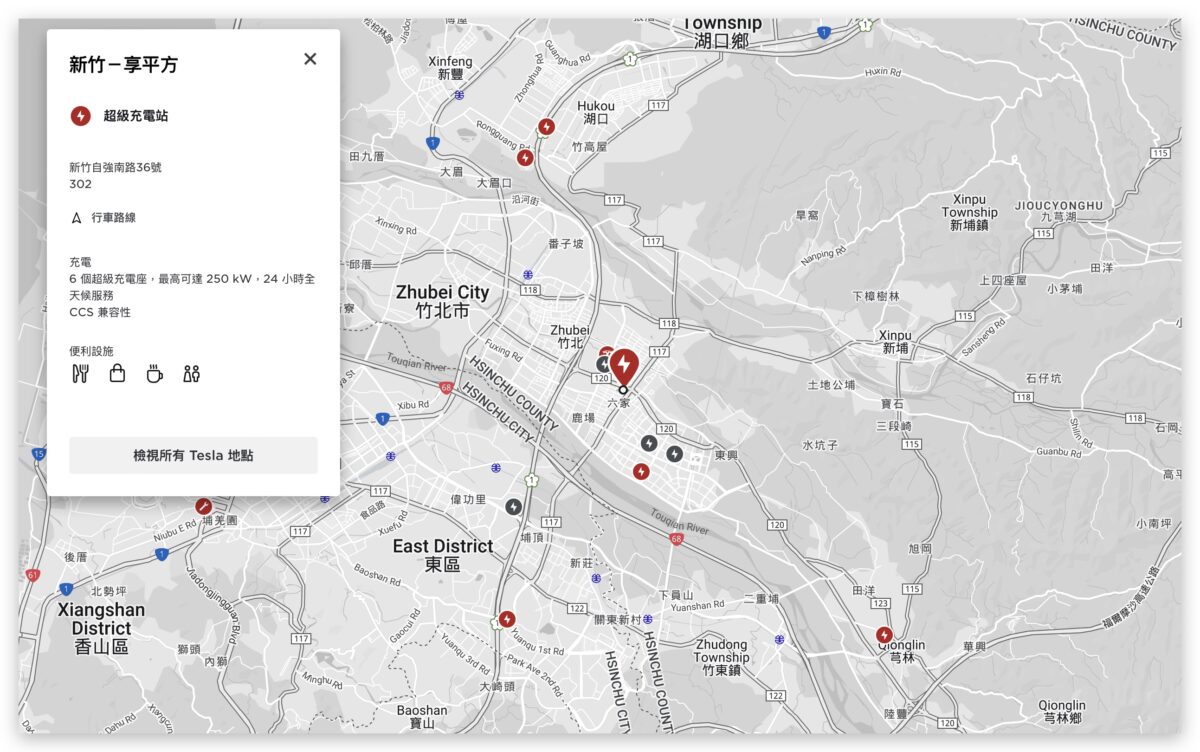The image size is (1200, 752).
Task: Click postal code 302 in the panel
Action: point(80,184)
